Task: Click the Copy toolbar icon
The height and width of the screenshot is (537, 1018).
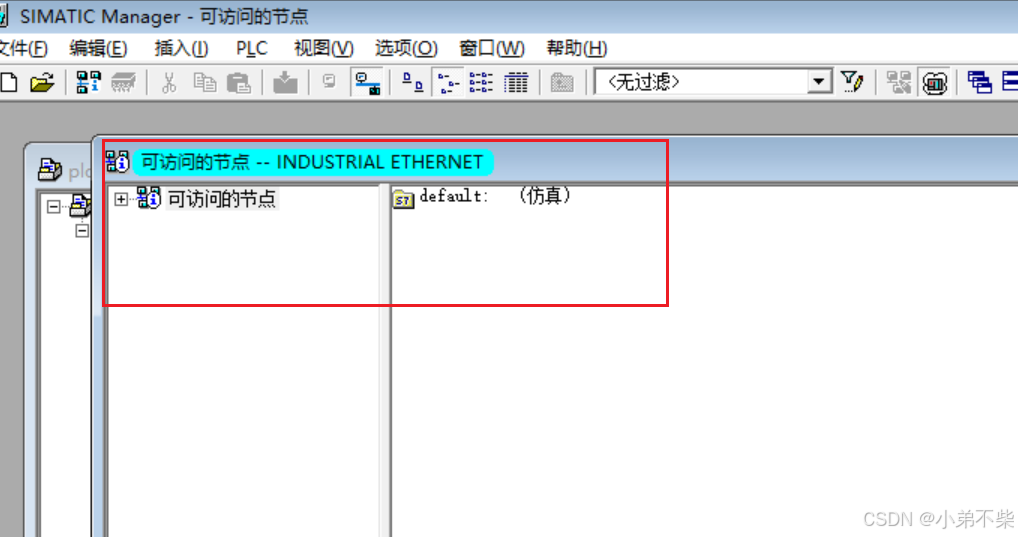Action: pyautogui.click(x=205, y=82)
